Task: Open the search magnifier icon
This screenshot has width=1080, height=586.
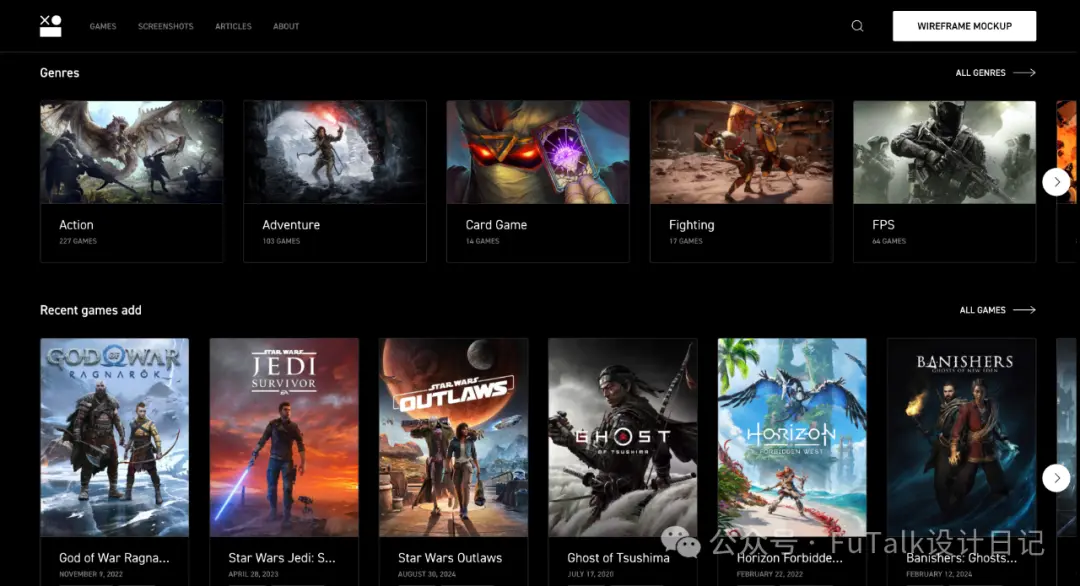Action: click(x=857, y=26)
